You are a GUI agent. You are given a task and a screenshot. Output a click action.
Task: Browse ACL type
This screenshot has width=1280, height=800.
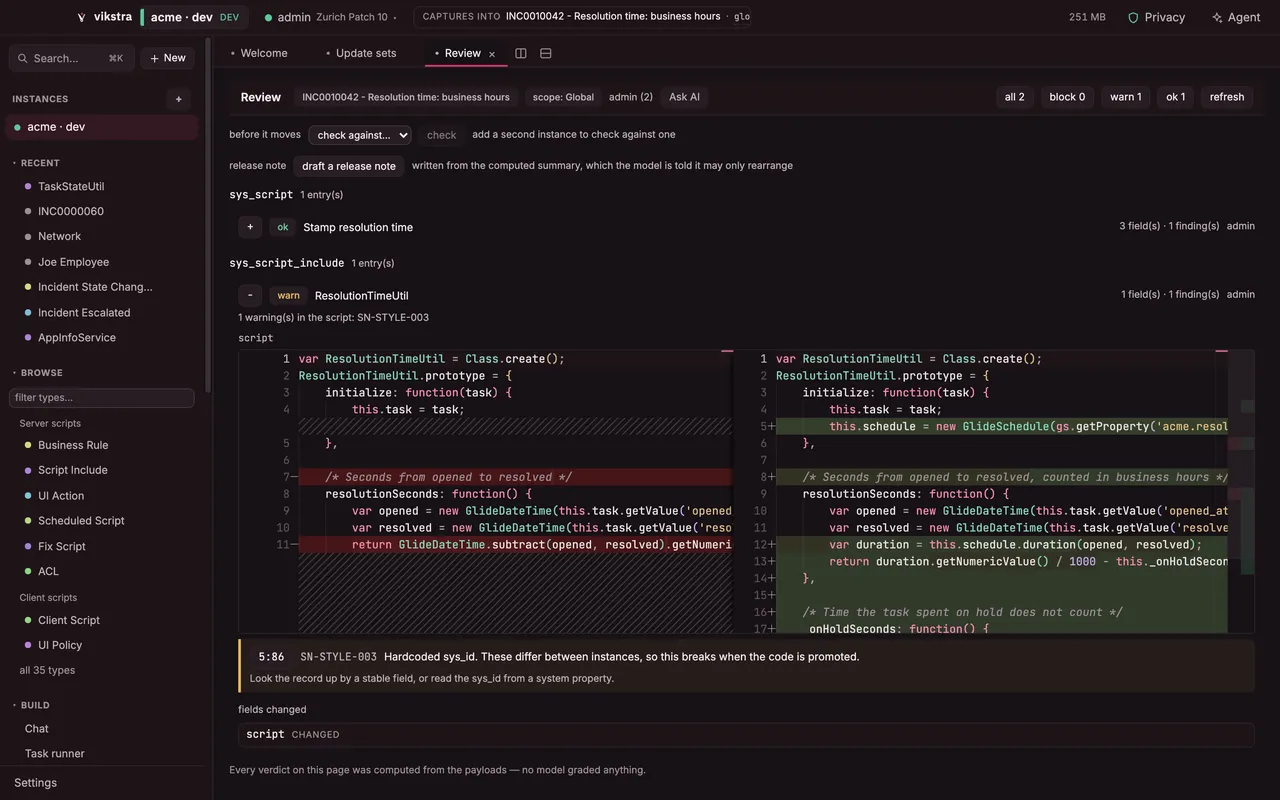coord(48,572)
